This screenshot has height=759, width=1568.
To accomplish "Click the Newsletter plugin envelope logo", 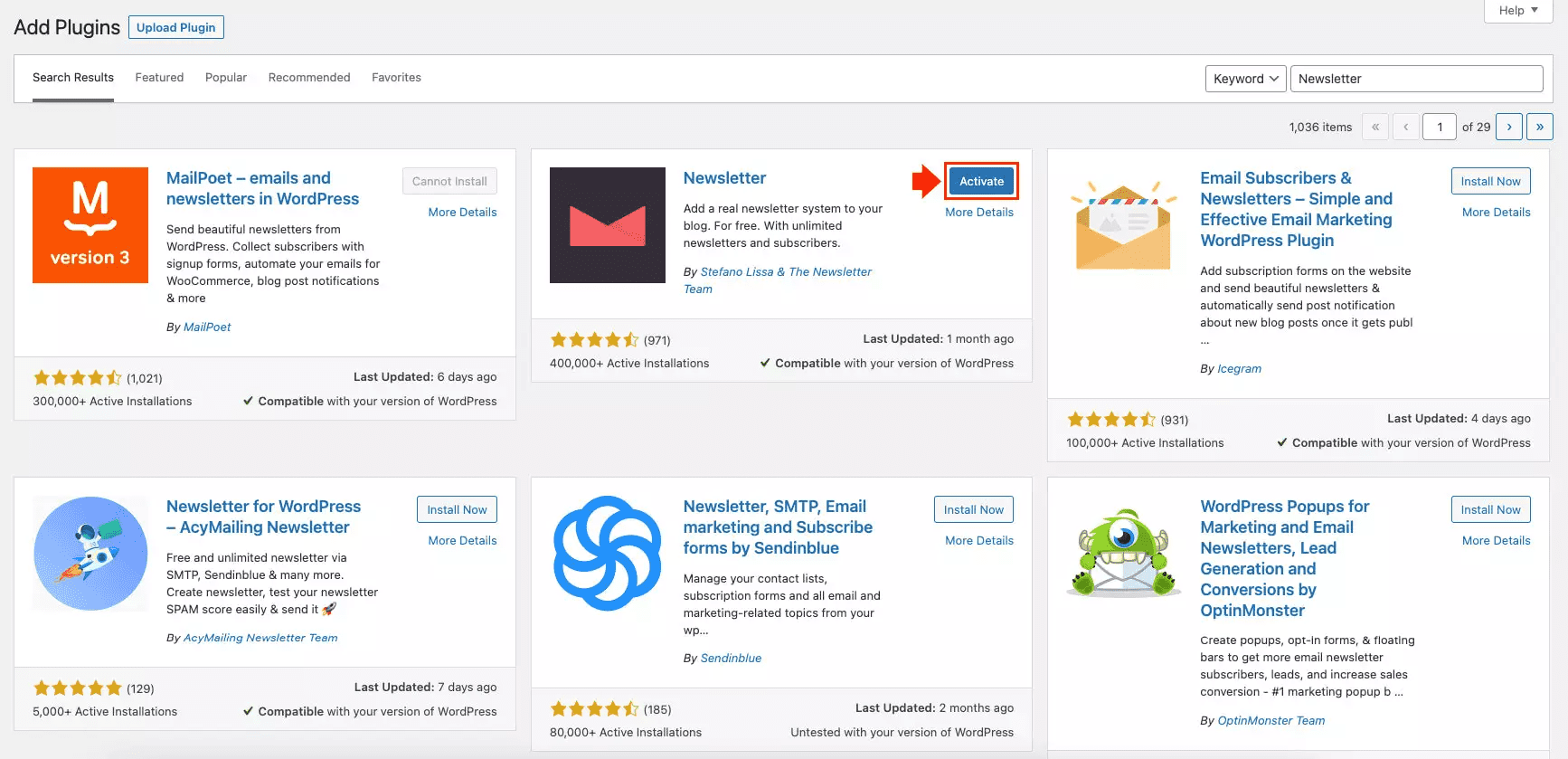I will (x=608, y=225).
